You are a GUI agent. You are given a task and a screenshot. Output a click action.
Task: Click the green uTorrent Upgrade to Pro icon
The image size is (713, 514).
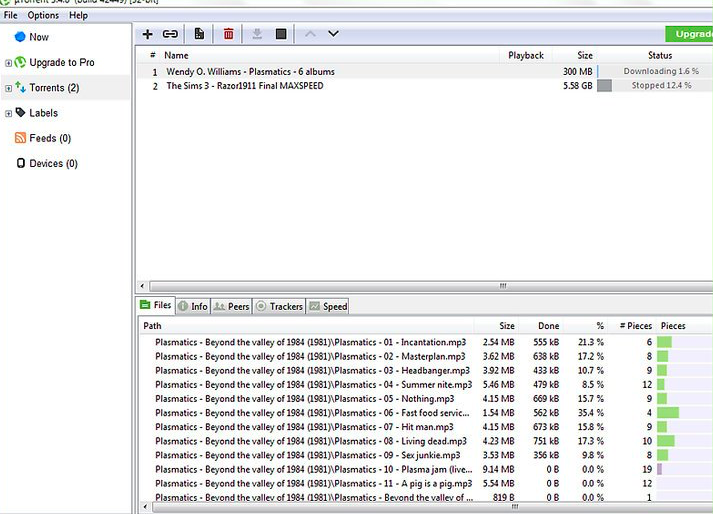coord(20,62)
